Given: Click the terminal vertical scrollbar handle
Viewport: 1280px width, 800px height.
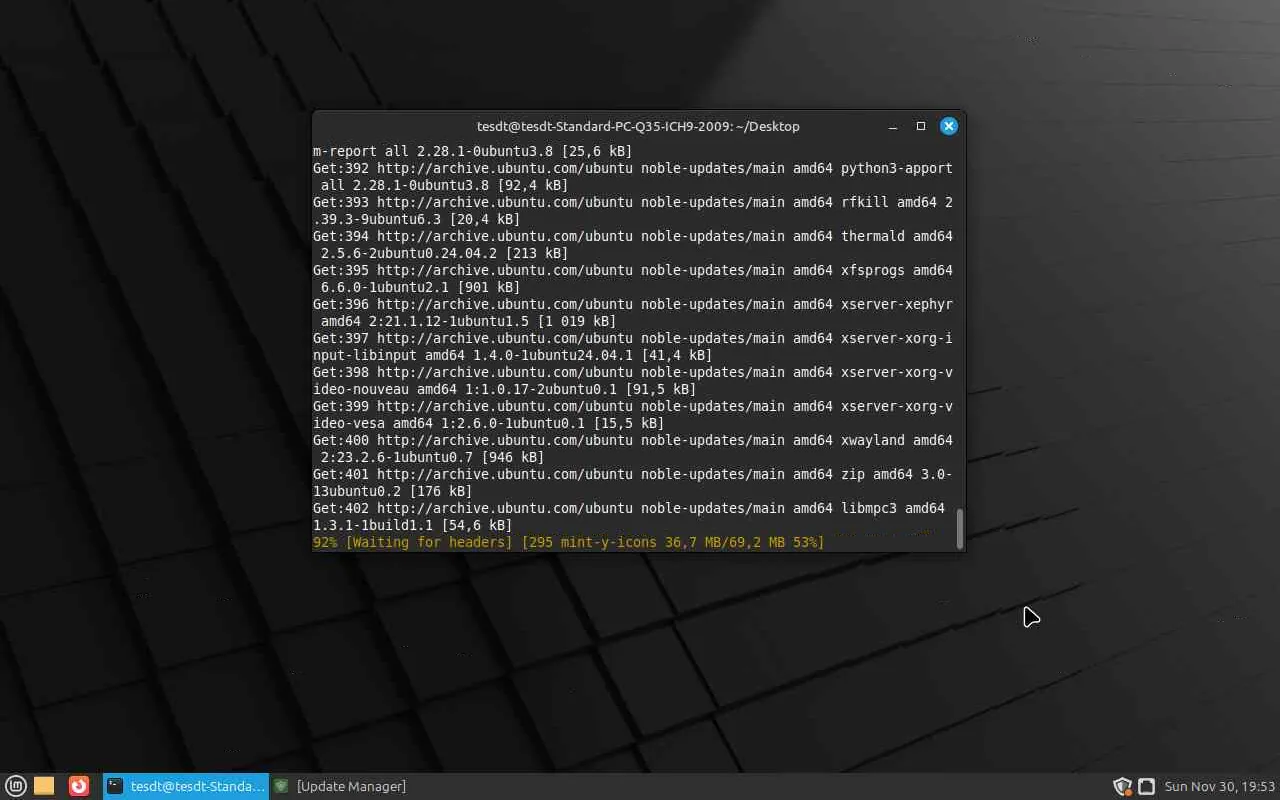Looking at the screenshot, I should (x=960, y=529).
